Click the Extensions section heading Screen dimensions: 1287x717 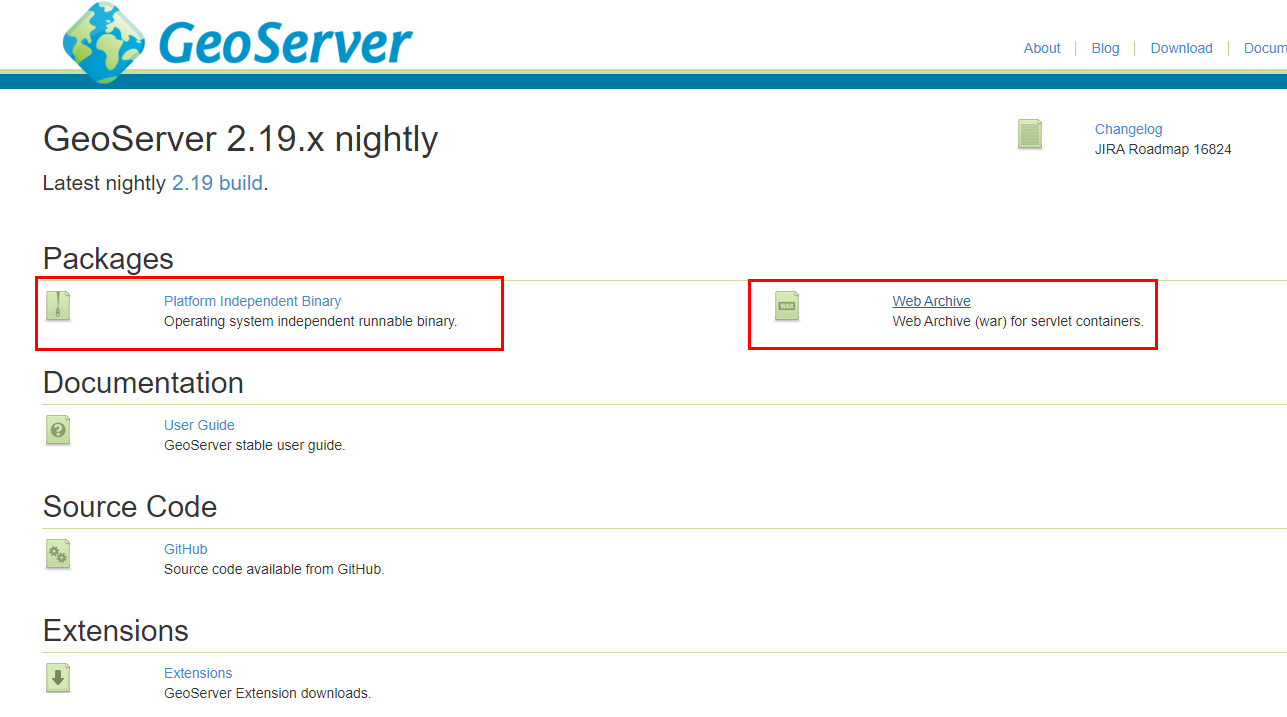point(116,631)
